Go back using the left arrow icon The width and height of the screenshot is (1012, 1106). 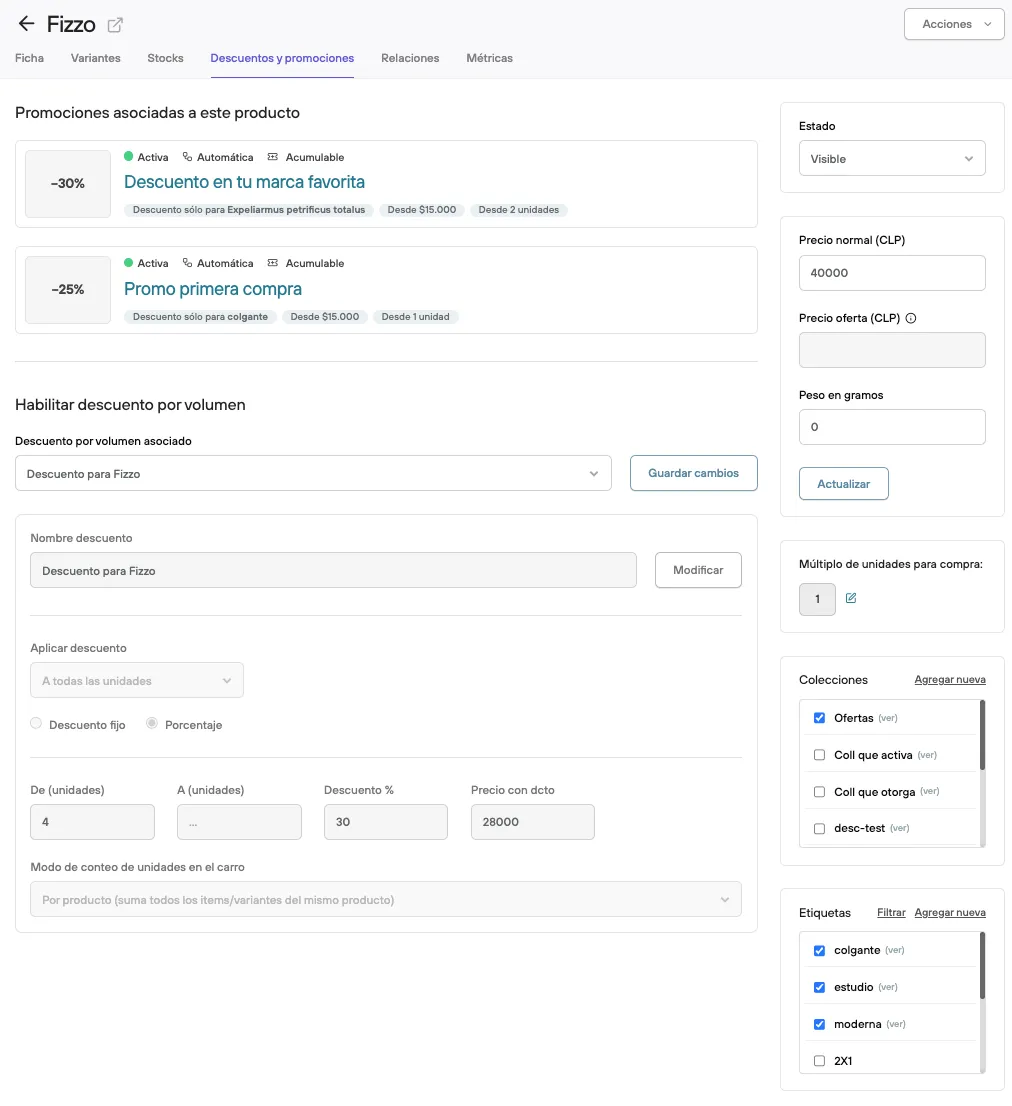click(26, 23)
